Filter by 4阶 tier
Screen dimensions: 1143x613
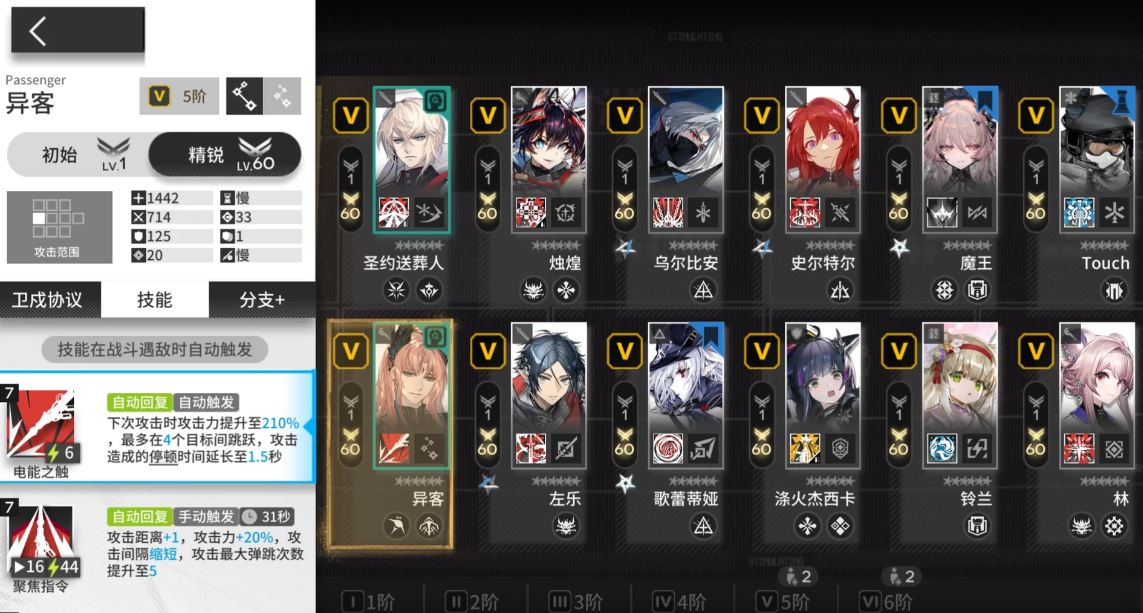pyautogui.click(x=679, y=601)
